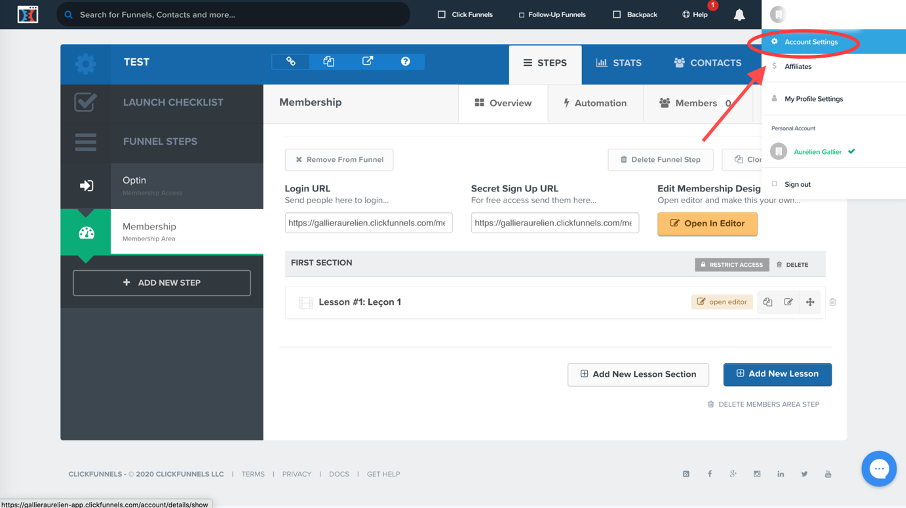Click the Open In Editor button

[707, 224]
